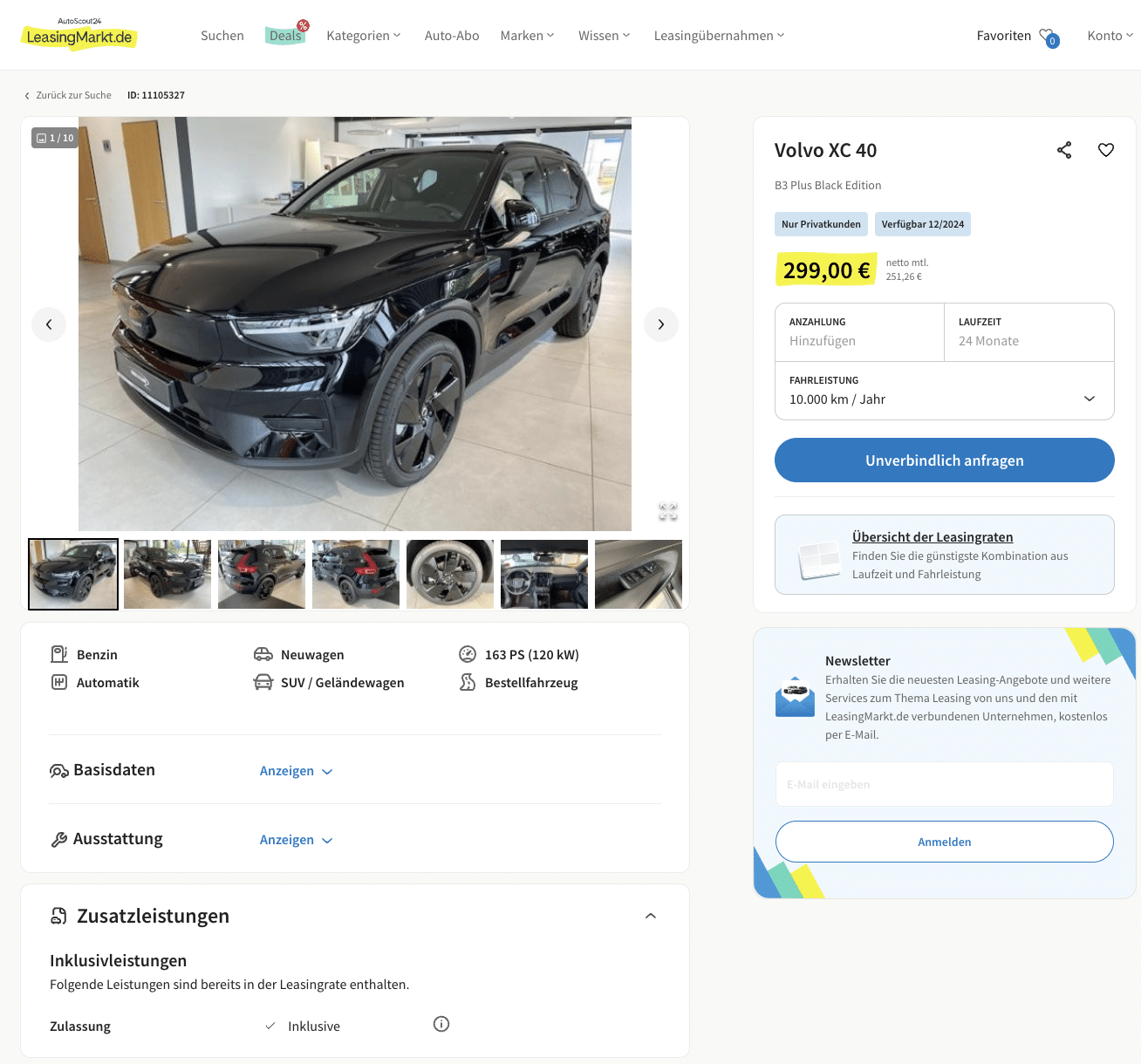Click the Anmelden newsletter button
This screenshot has width=1141, height=1064.
click(x=945, y=842)
